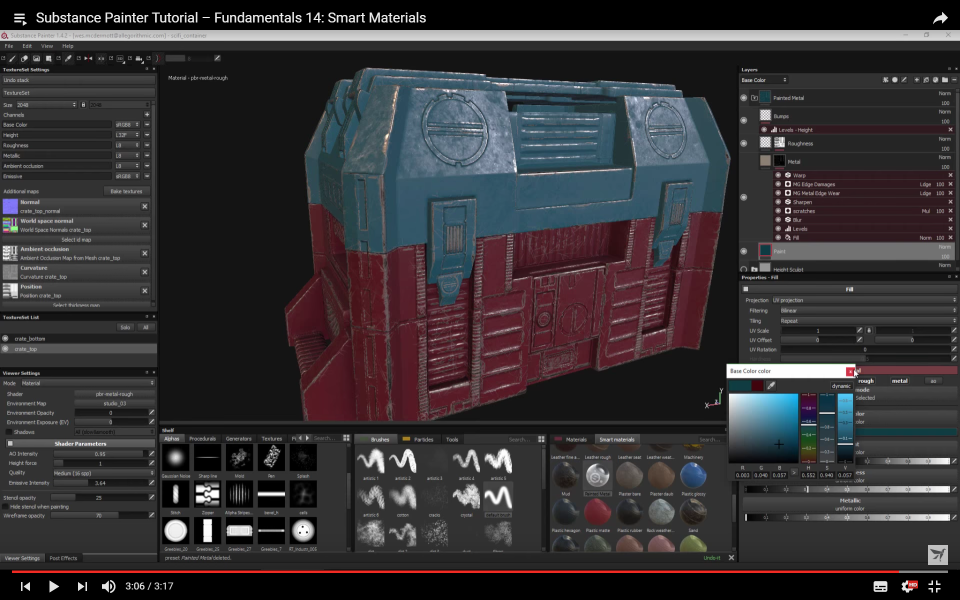Switch to Procedurals tab in shelf
This screenshot has height=600, width=960.
tap(203, 438)
